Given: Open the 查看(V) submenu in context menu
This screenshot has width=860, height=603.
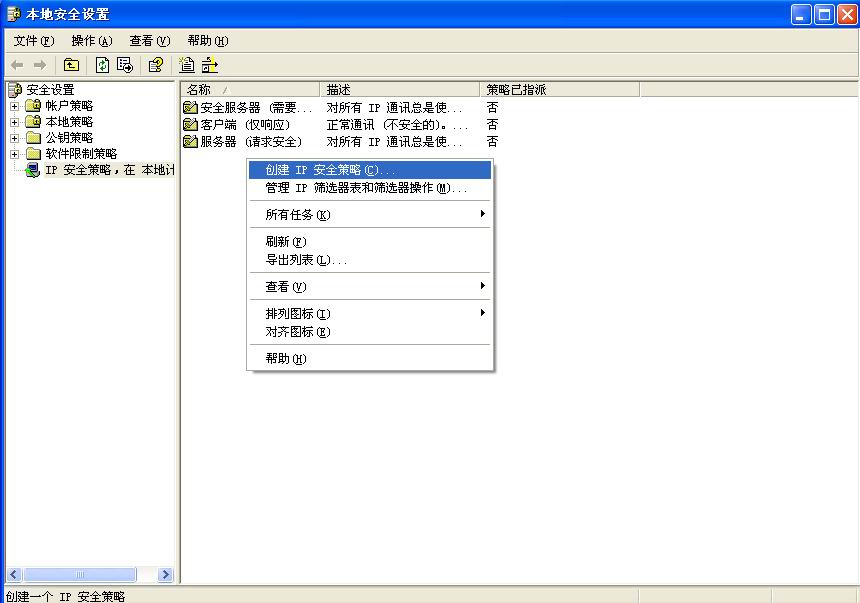Looking at the screenshot, I should 370,286.
